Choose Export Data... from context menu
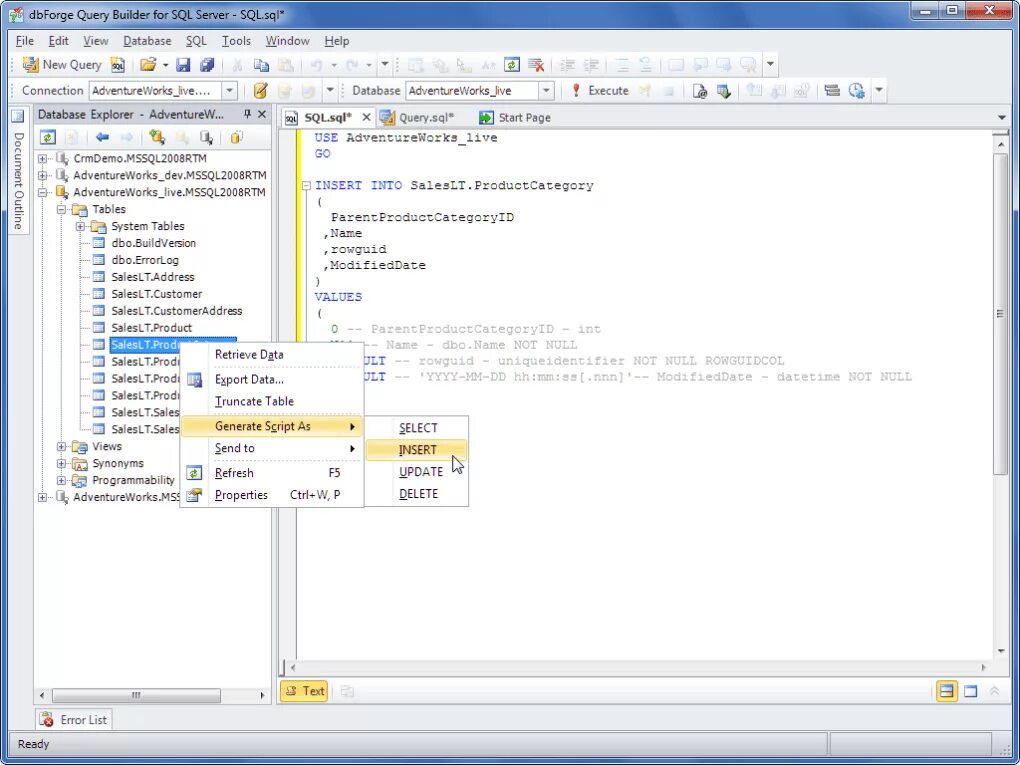The image size is (1020, 765). (271, 379)
